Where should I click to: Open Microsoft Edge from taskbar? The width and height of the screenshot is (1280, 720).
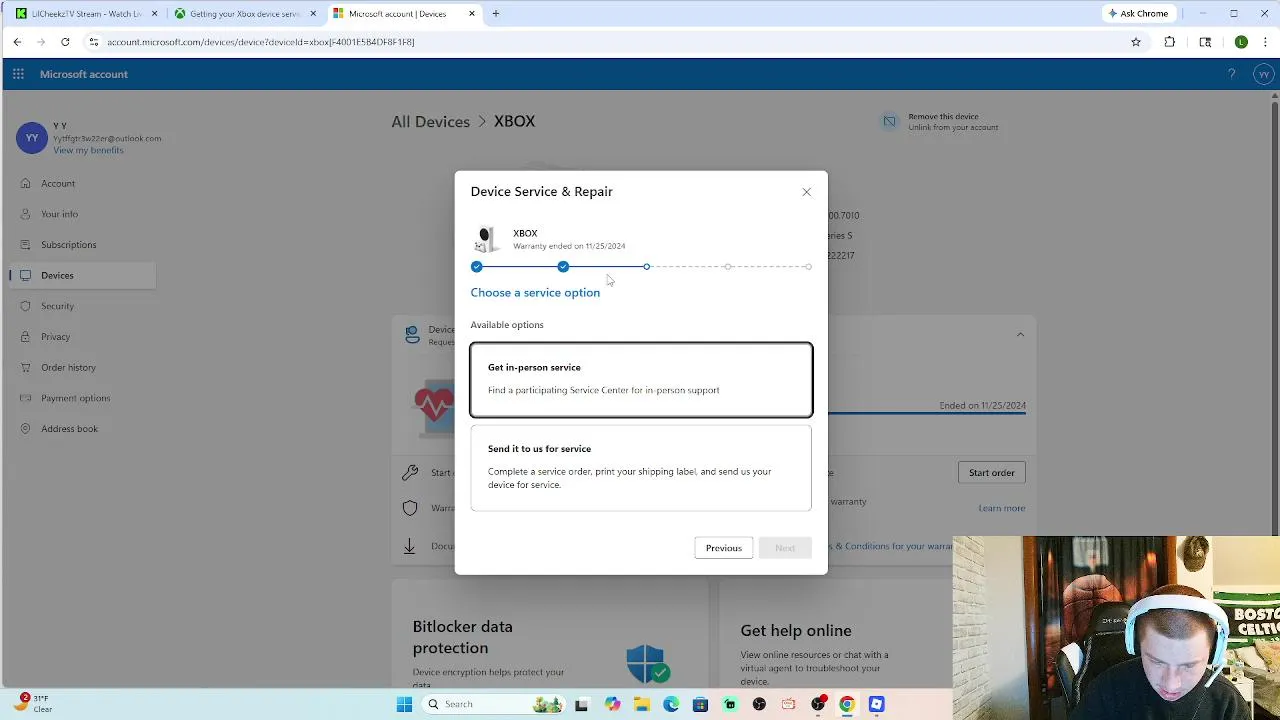click(x=671, y=704)
